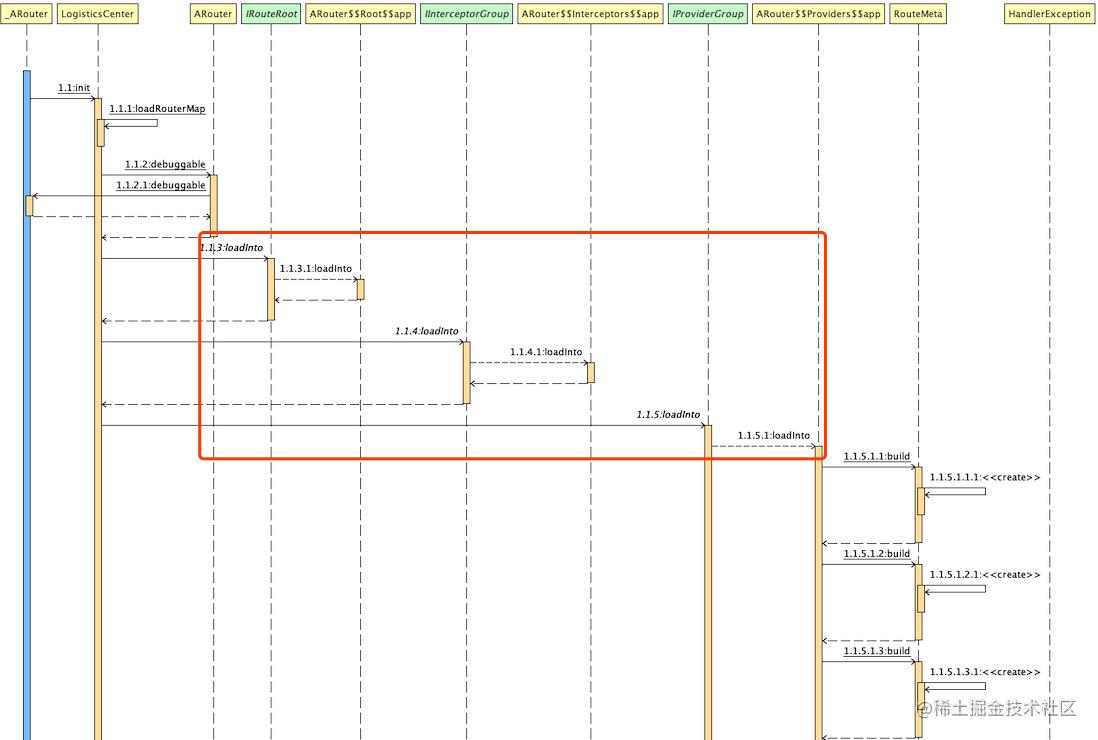Select the RouteMeta lifeline header
The image size is (1098, 740).
pyautogui.click(x=918, y=14)
